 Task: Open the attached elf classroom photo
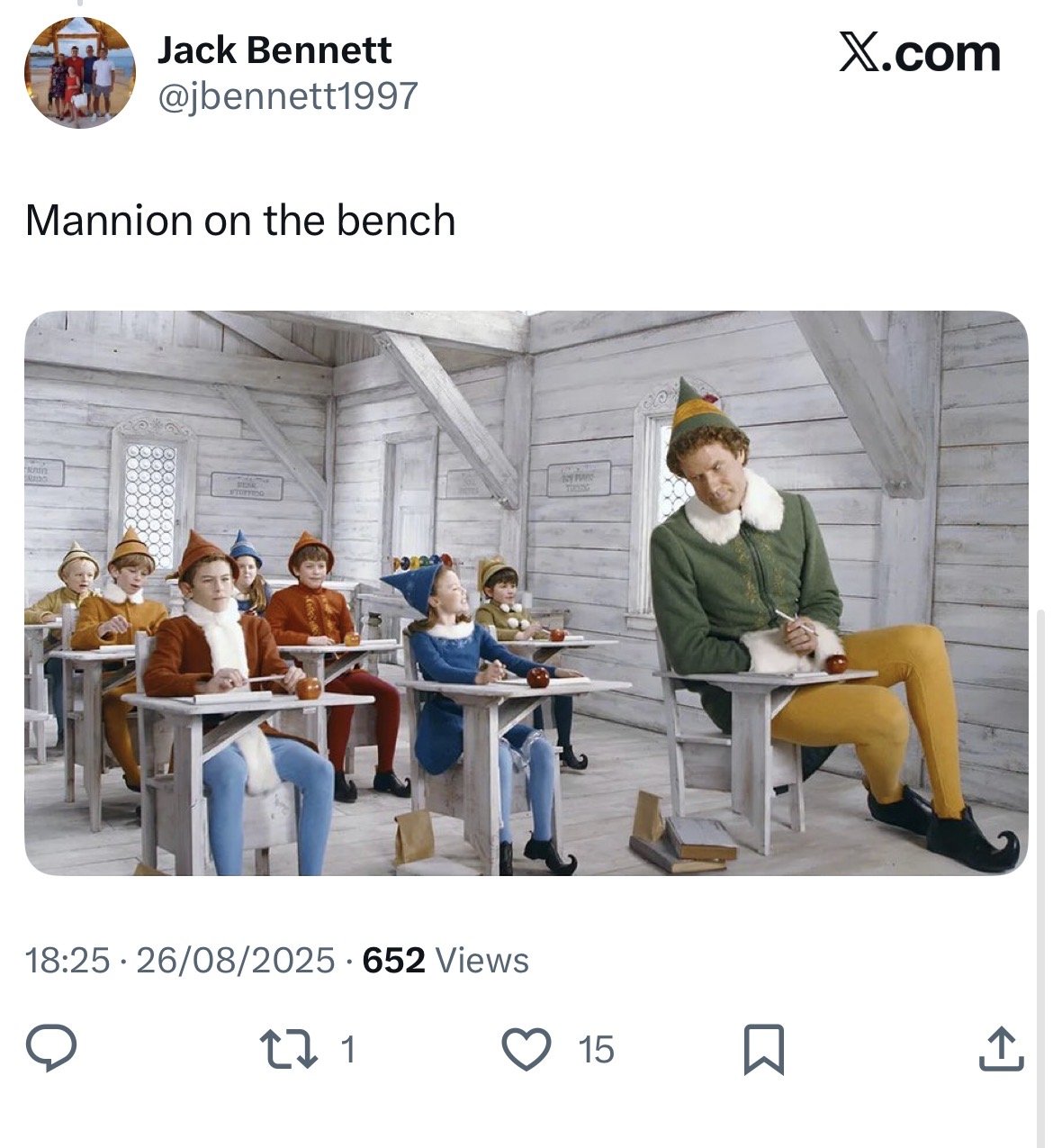(526, 592)
